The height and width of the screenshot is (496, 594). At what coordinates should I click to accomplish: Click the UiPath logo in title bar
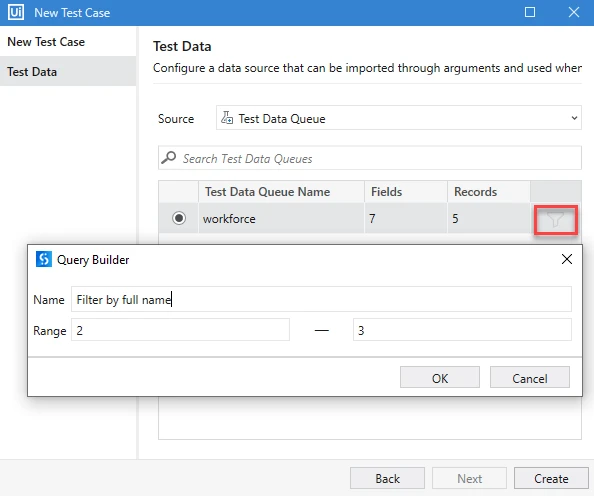[16, 13]
